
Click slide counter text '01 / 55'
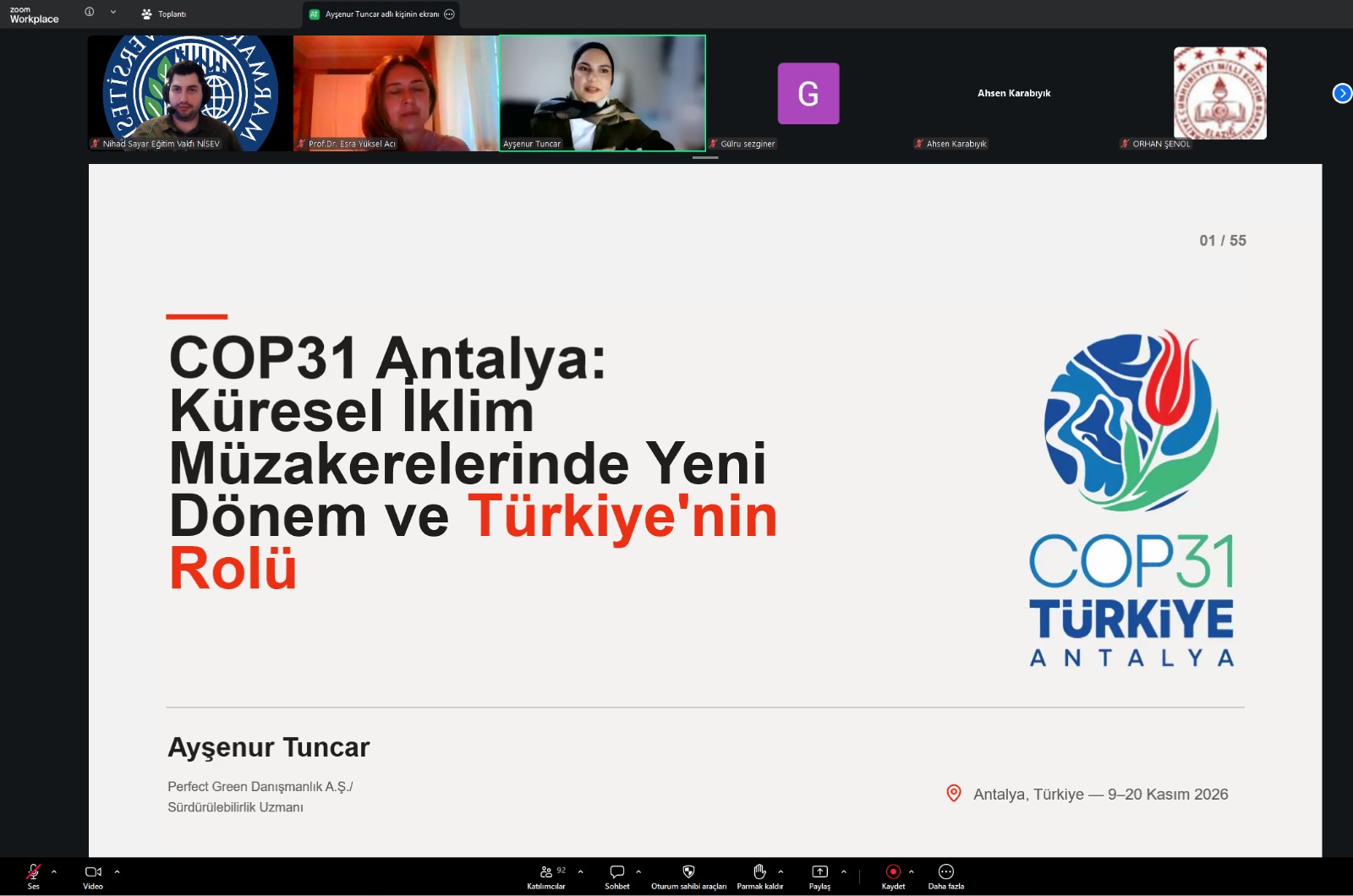pos(1223,241)
